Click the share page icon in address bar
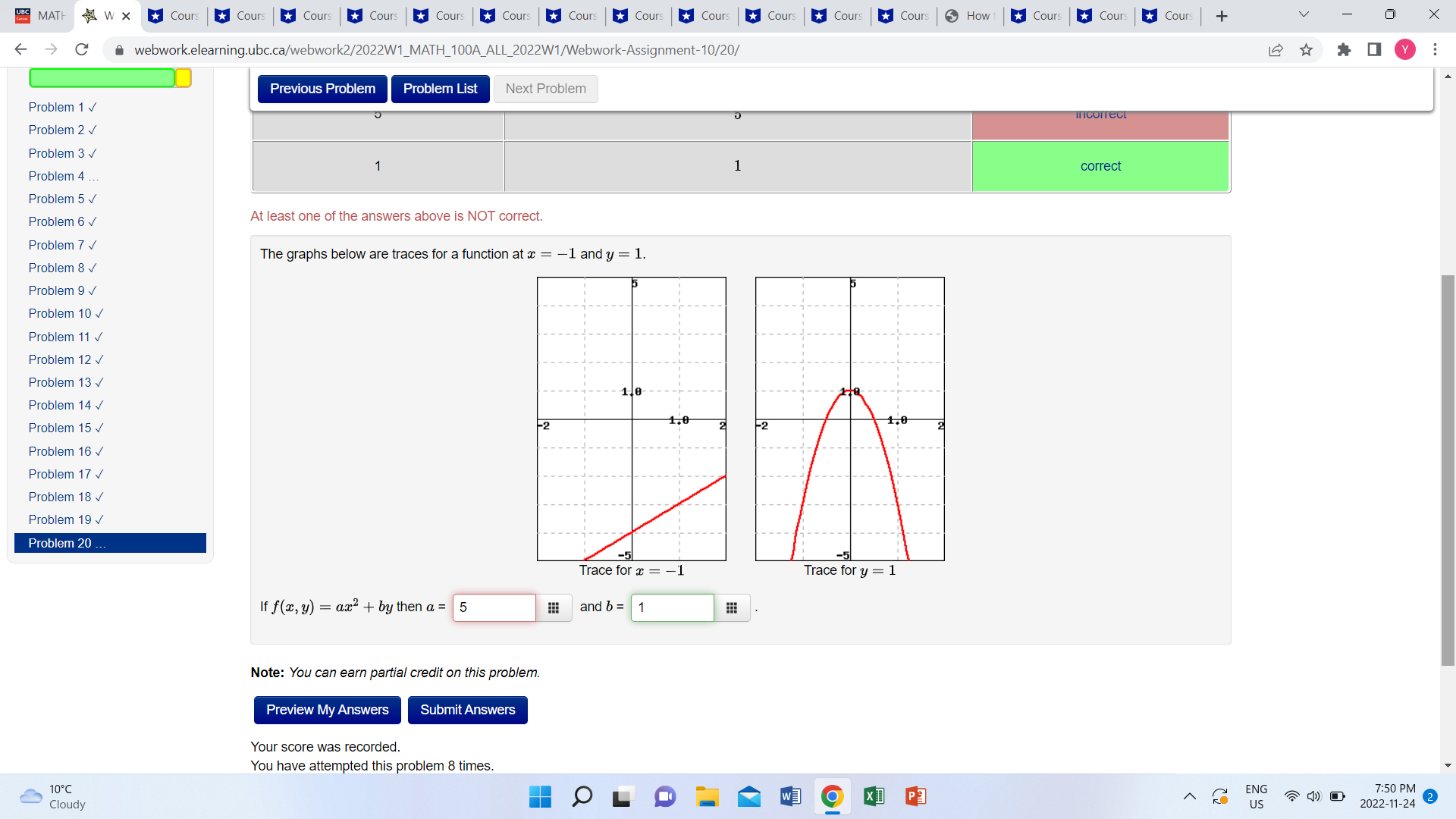This screenshot has height=819, width=1456. [x=1276, y=50]
